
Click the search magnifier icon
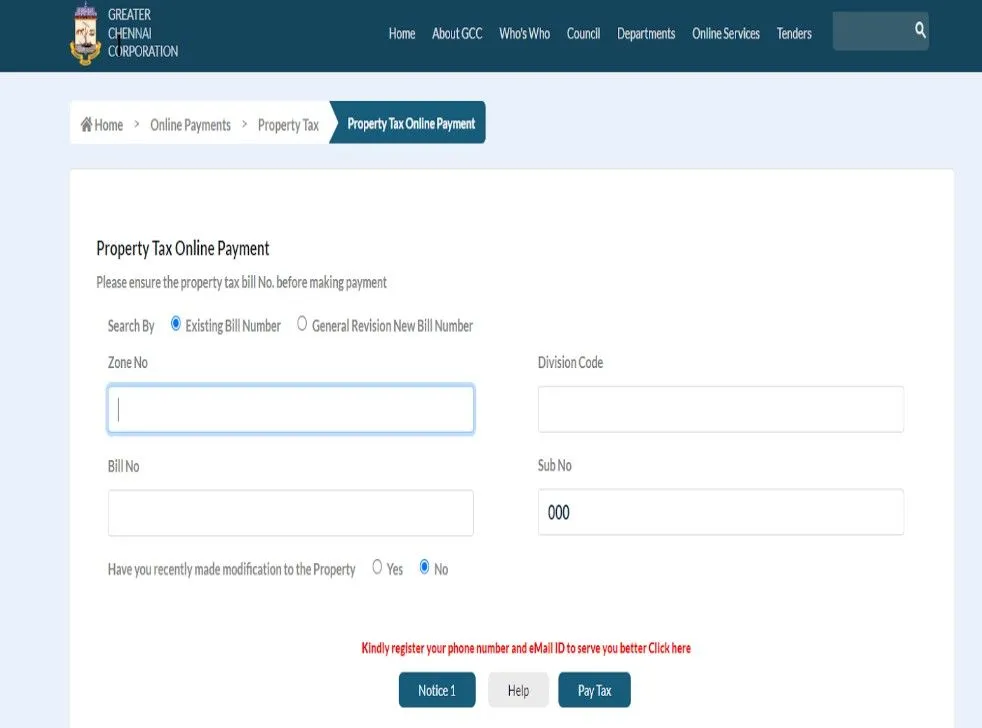coord(918,31)
